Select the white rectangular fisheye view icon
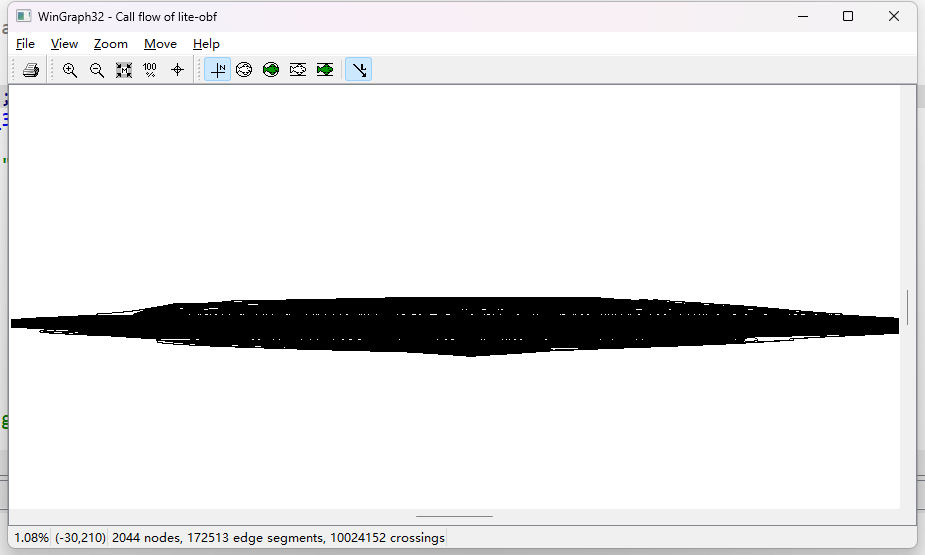 pyautogui.click(x=298, y=70)
